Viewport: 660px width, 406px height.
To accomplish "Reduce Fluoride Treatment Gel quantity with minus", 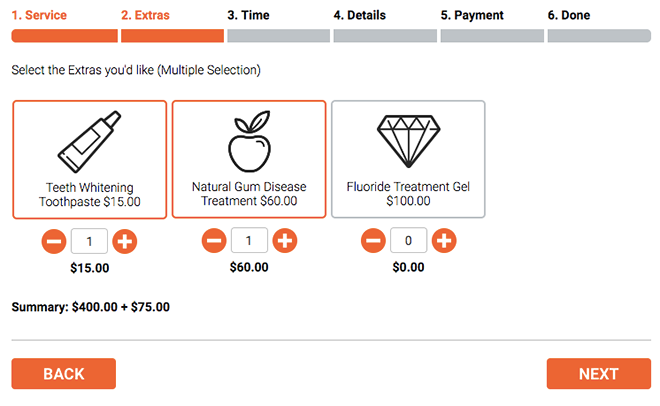I will click(373, 241).
